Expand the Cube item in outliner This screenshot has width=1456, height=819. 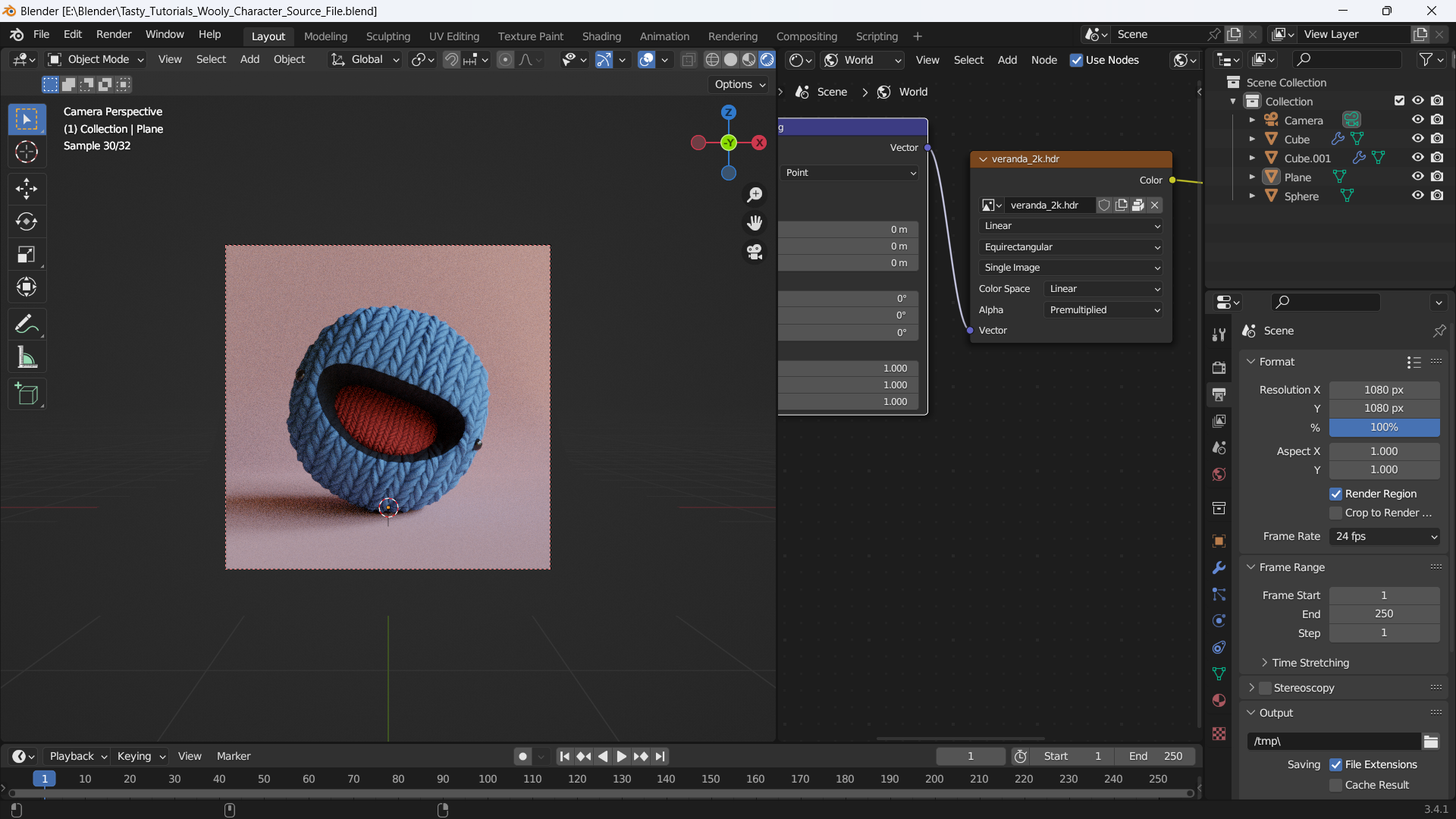(x=1252, y=139)
